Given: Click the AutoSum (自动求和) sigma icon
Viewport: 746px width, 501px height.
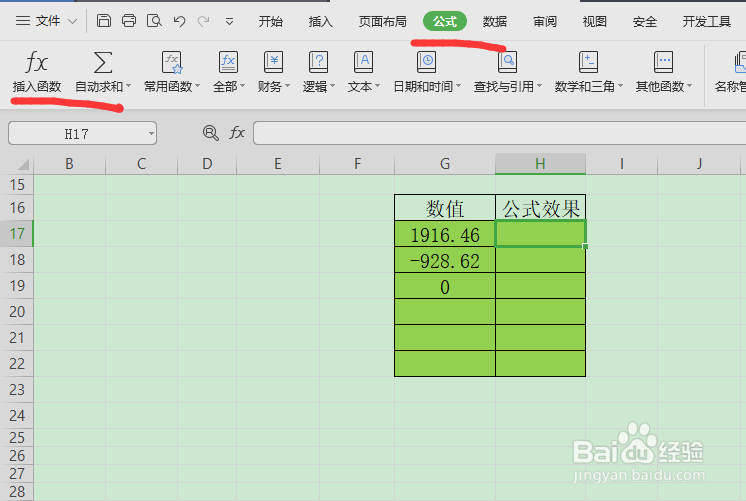Looking at the screenshot, I should click(103, 62).
